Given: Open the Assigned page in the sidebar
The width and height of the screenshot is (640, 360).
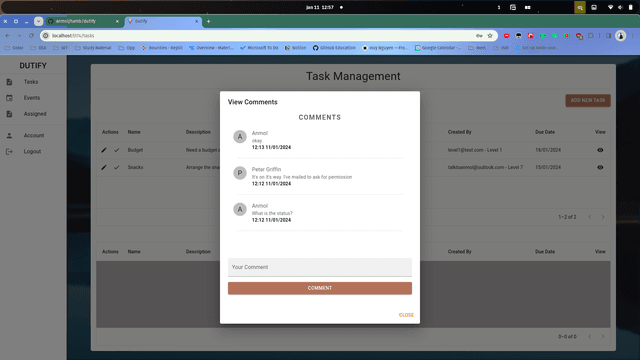Looking at the screenshot, I should pos(35,114).
